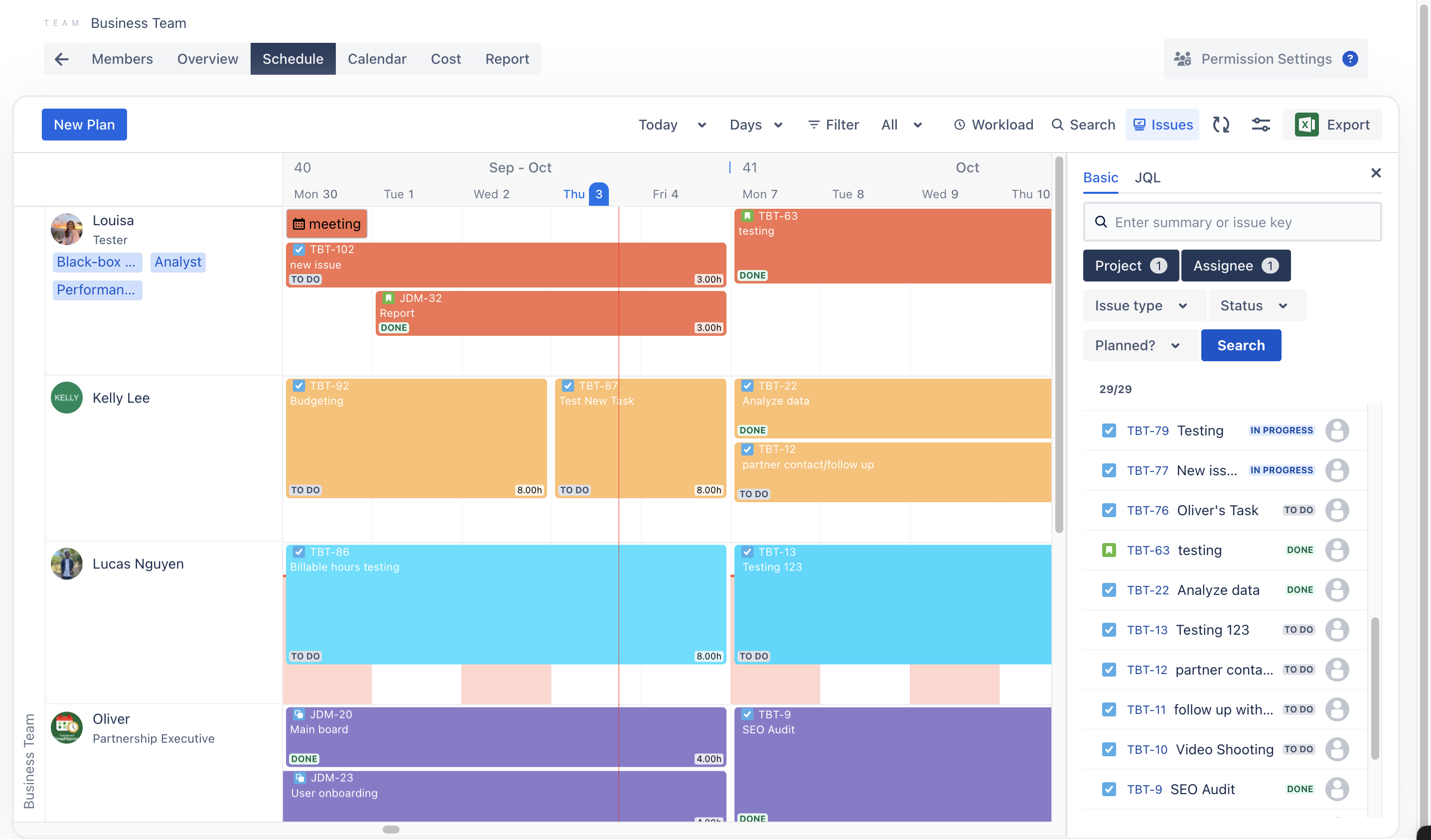Select the Issues panel icon
The height and width of the screenshot is (840, 1431).
tap(1140, 125)
